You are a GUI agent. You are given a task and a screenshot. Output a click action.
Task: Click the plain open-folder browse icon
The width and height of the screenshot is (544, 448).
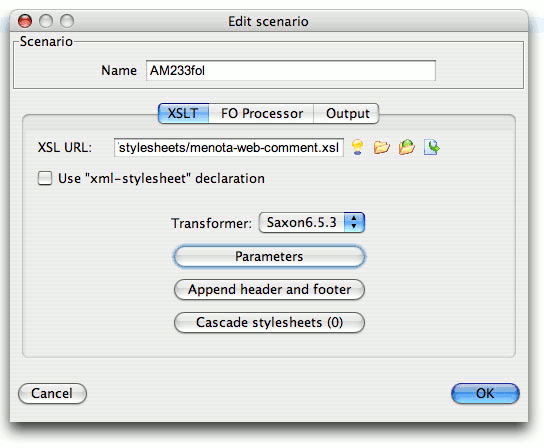(382, 147)
